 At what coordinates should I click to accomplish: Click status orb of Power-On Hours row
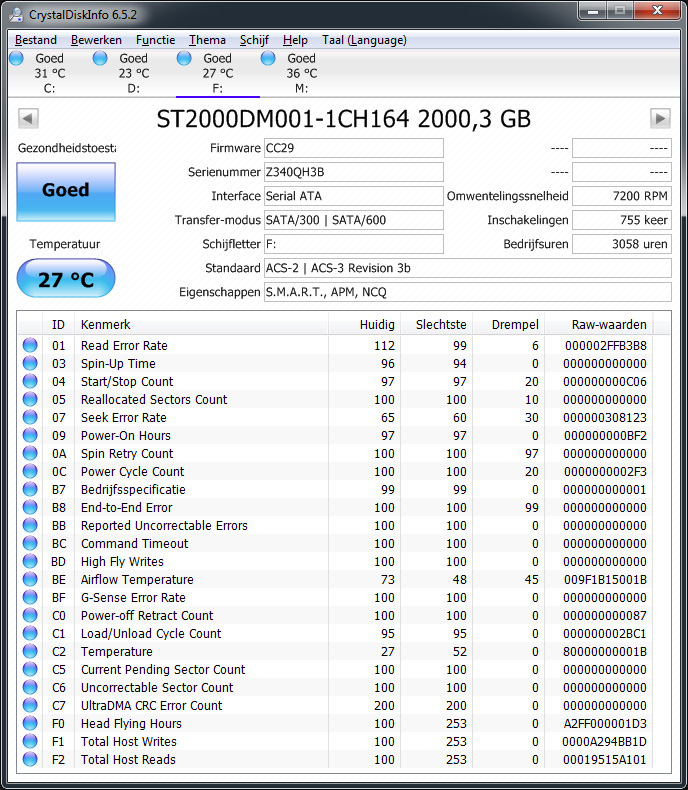pyautogui.click(x=30, y=435)
